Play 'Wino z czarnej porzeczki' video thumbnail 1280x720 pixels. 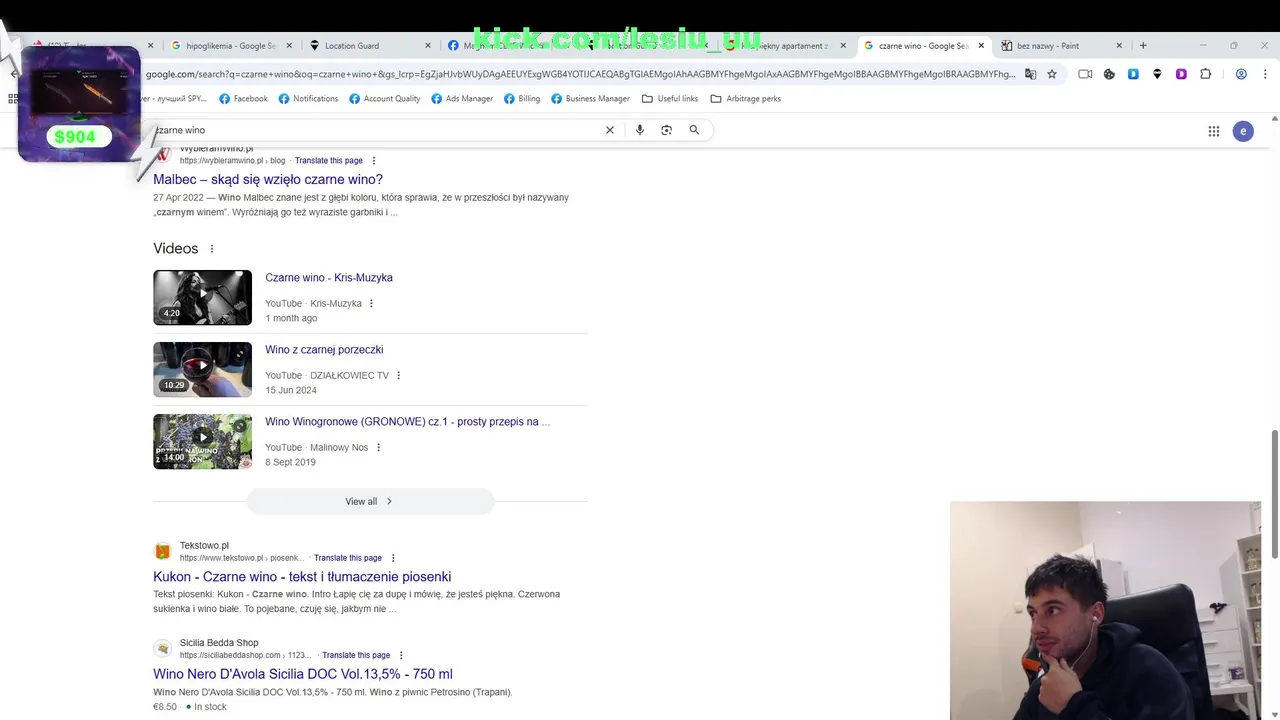(x=202, y=369)
